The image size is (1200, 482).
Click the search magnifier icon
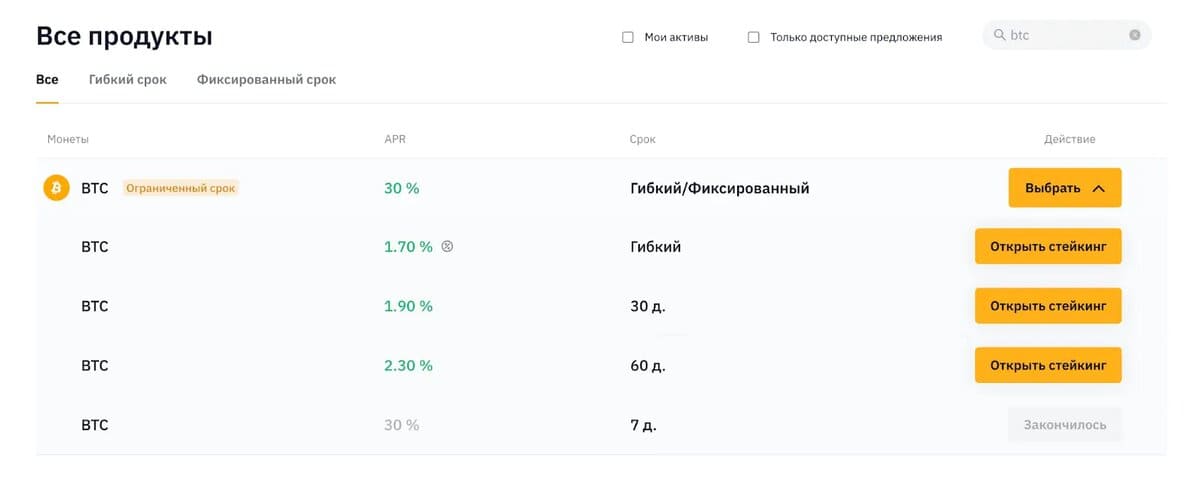999,35
